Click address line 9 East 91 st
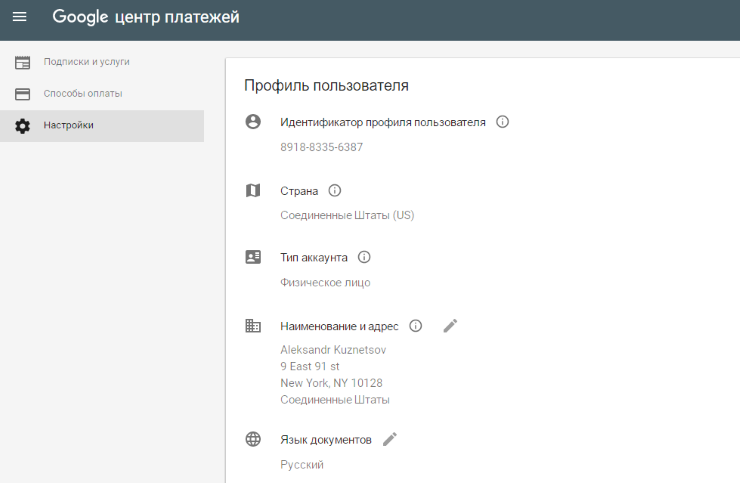This screenshot has height=483, width=740. pyautogui.click(x=310, y=366)
